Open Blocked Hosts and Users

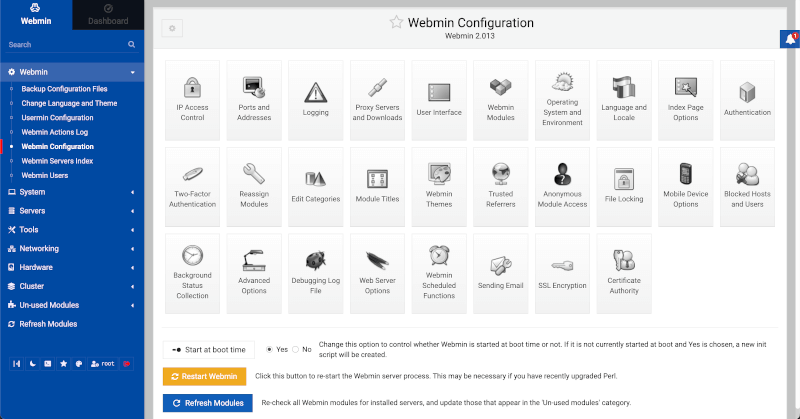(747, 187)
